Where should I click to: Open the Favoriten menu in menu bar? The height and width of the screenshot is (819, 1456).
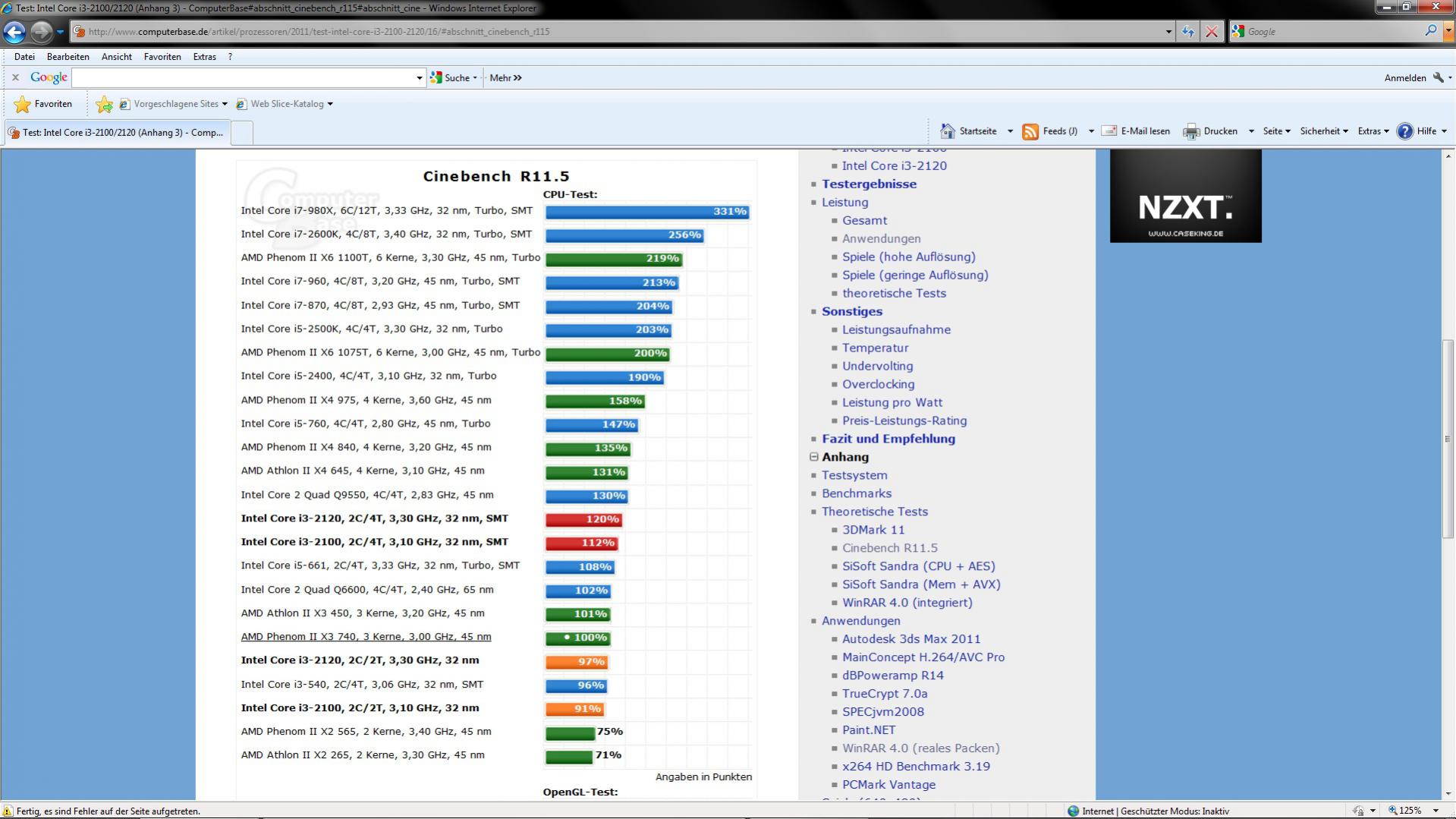(x=162, y=57)
